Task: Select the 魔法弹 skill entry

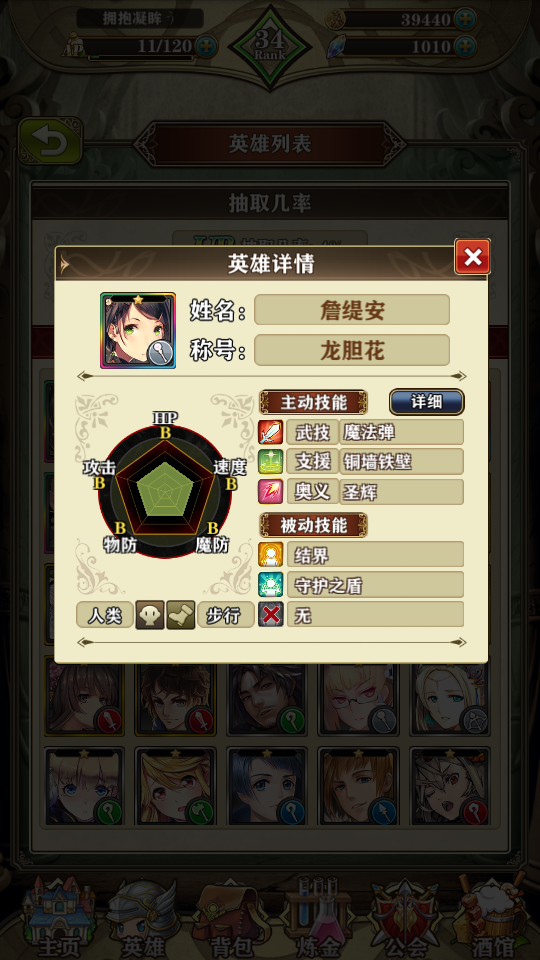Action: point(402,432)
